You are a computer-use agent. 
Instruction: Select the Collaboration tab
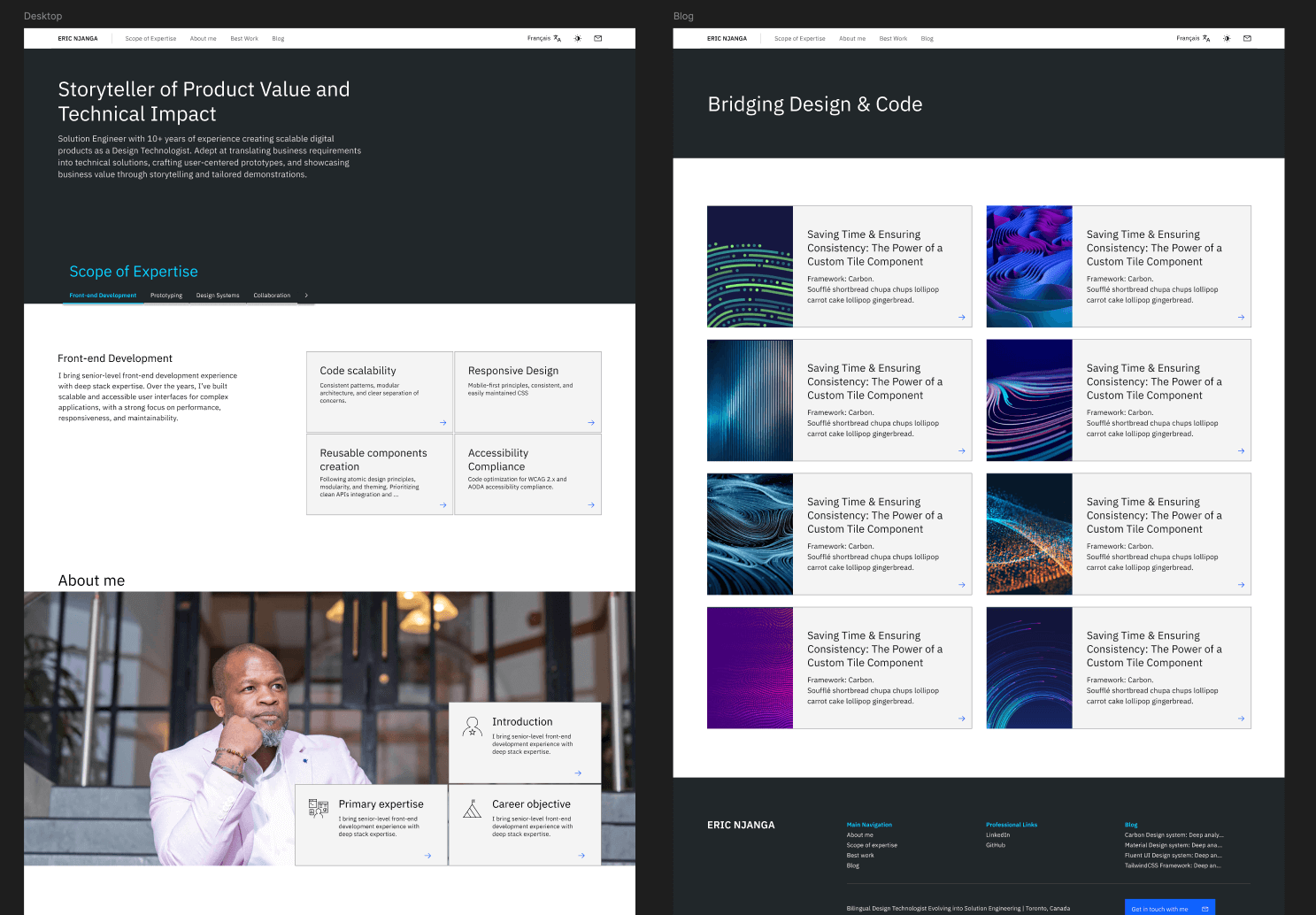click(x=272, y=296)
